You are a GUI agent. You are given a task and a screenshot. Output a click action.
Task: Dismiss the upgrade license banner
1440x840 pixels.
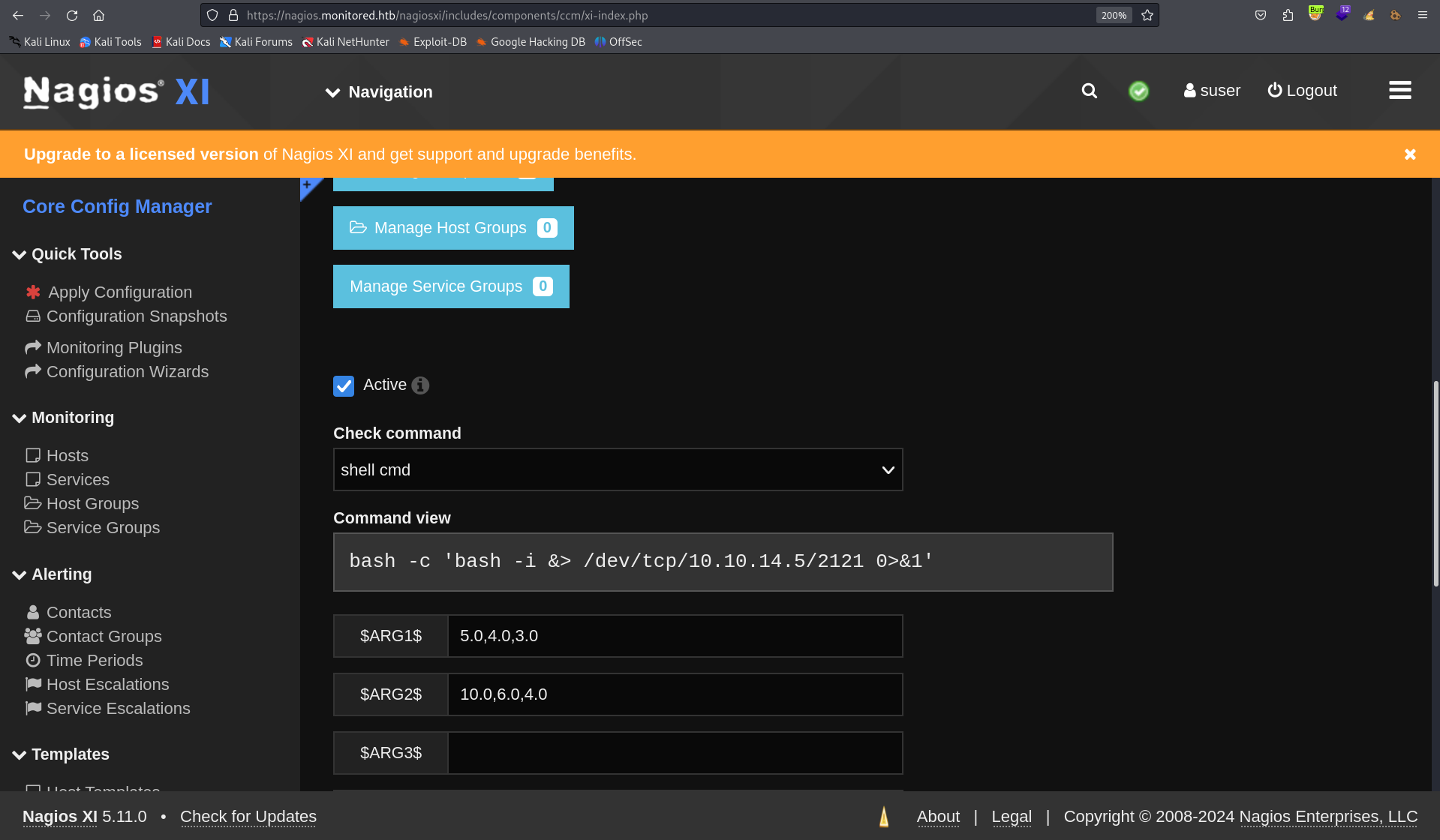pos(1410,154)
